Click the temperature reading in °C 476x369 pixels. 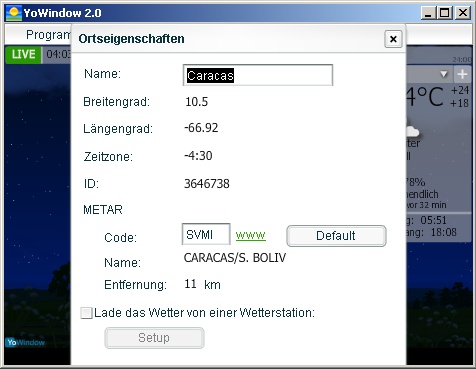(425, 97)
